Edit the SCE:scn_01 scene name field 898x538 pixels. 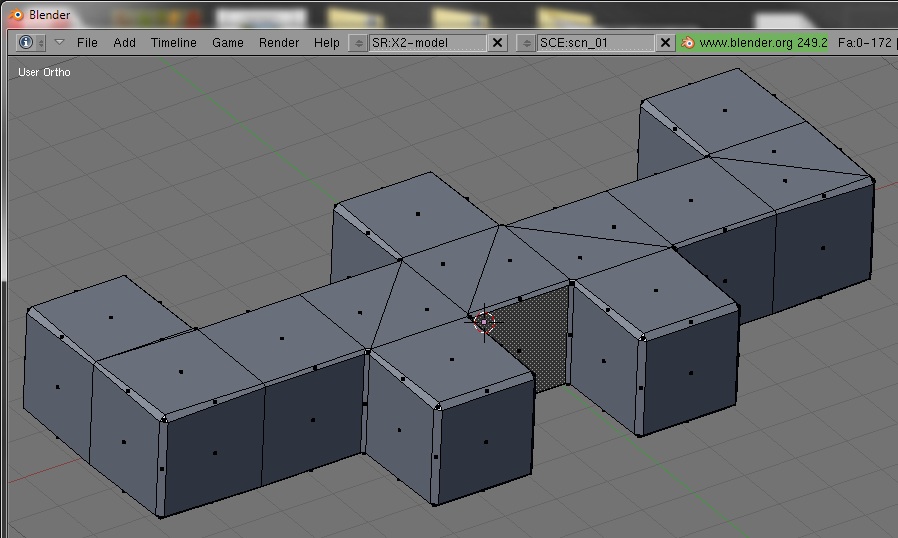595,43
